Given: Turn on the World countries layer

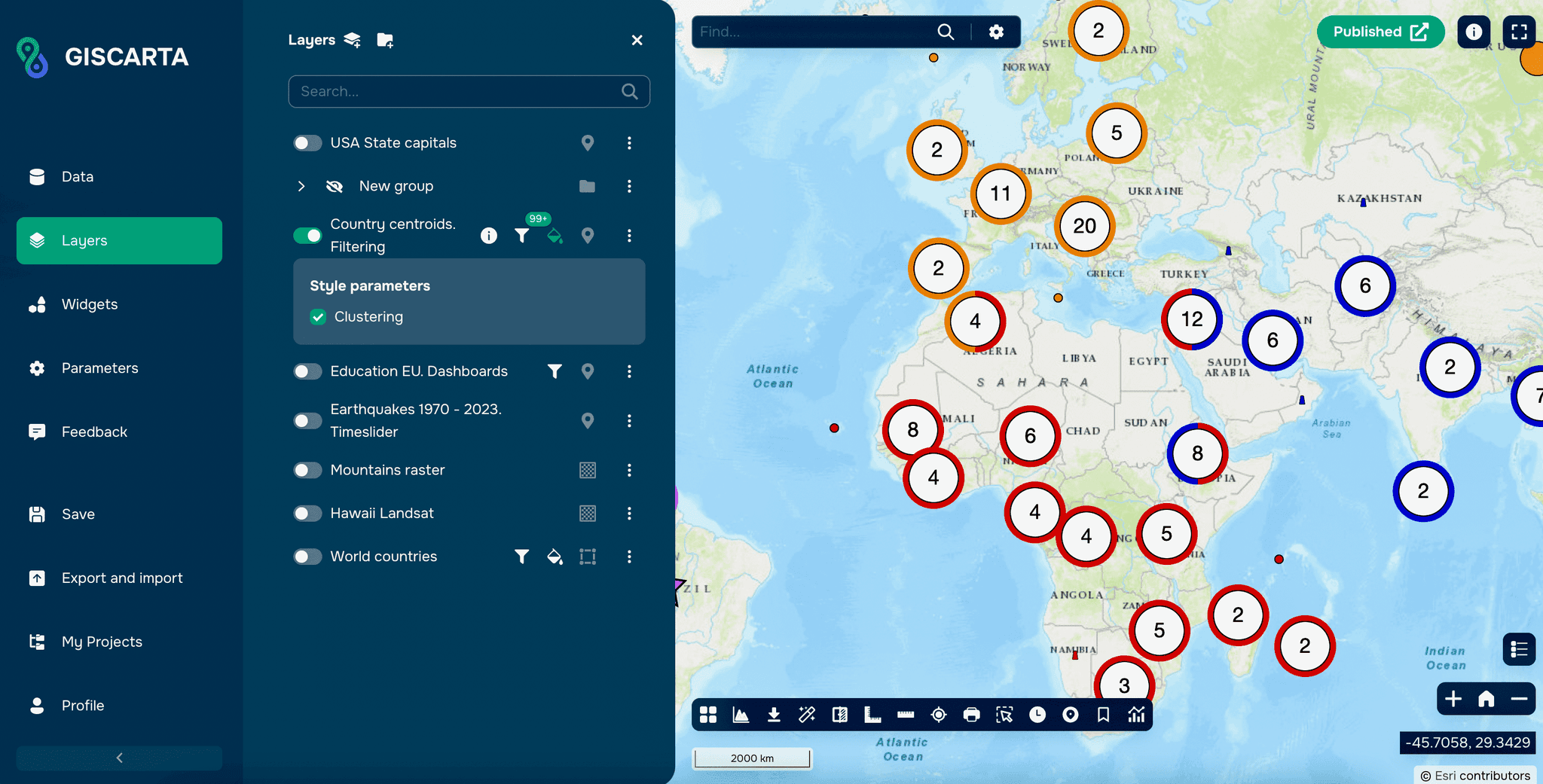Looking at the screenshot, I should click(x=307, y=557).
